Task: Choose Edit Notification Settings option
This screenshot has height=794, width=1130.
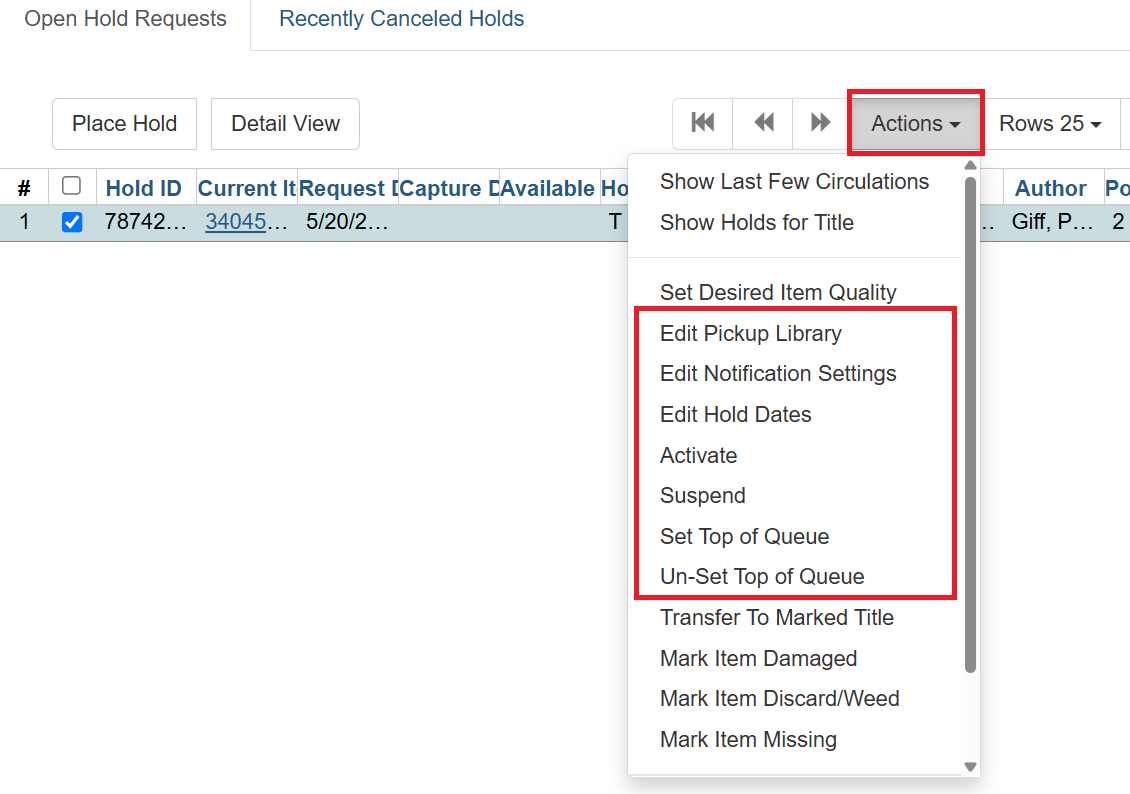Action: [778, 373]
